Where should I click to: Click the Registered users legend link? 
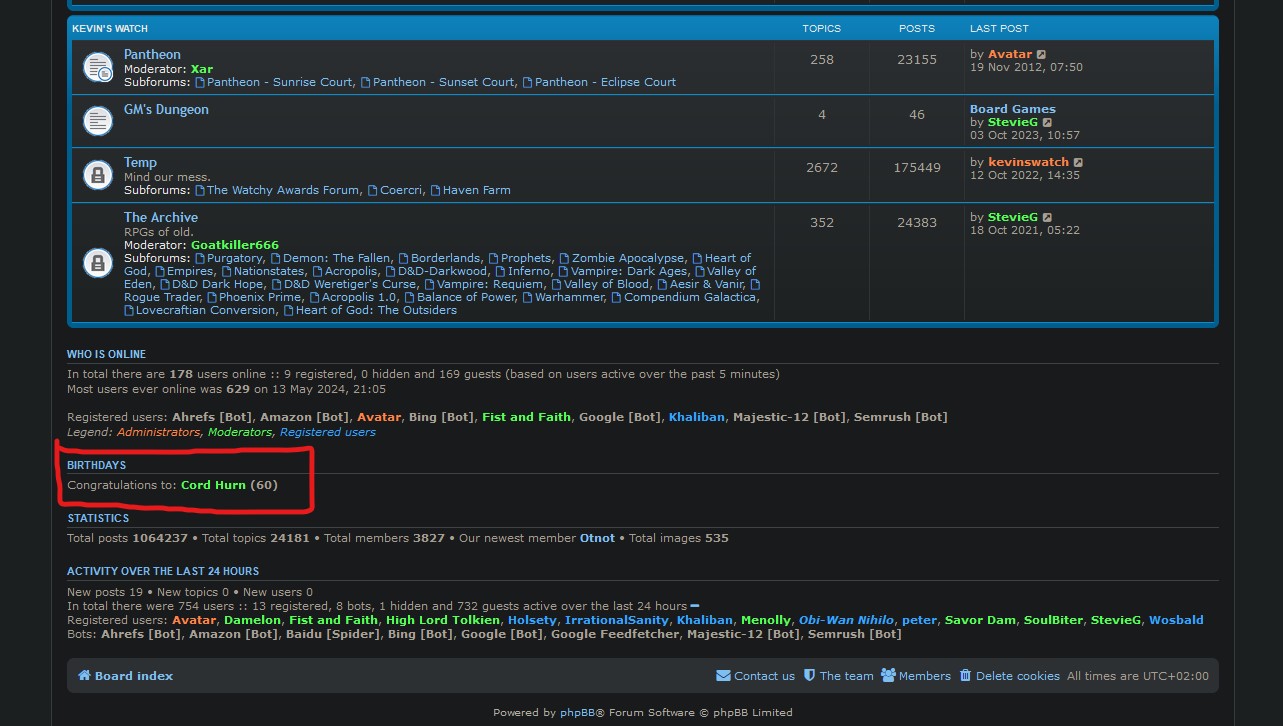[x=328, y=432]
